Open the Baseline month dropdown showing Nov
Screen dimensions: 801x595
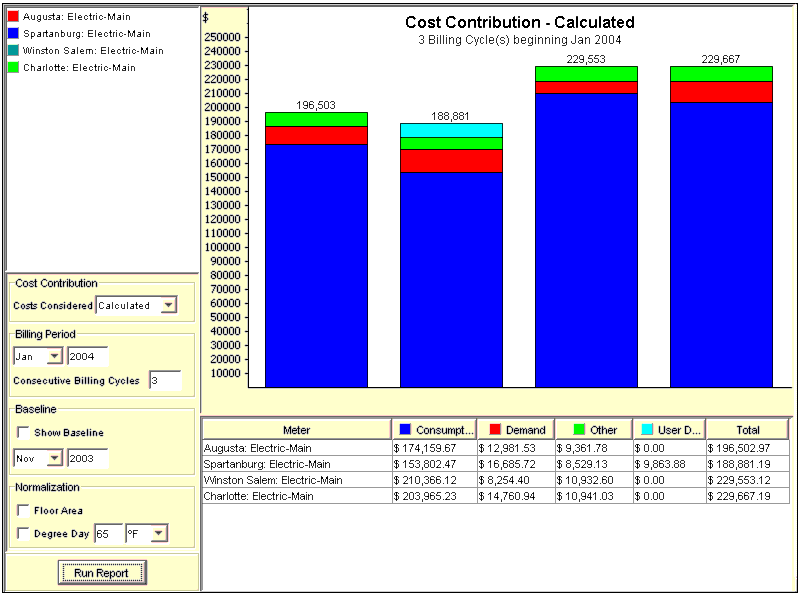coord(54,458)
